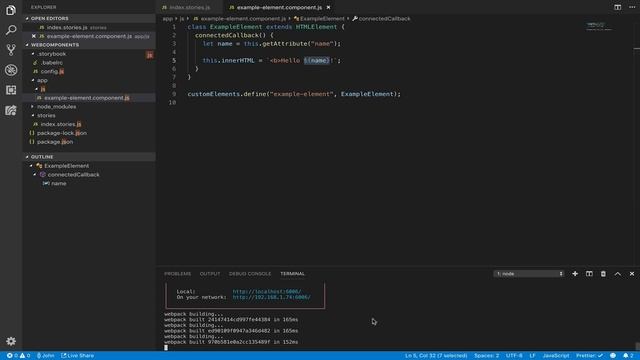Click the app breadcrumb segment
The height and width of the screenshot is (360, 640).
pyautogui.click(x=167, y=18)
